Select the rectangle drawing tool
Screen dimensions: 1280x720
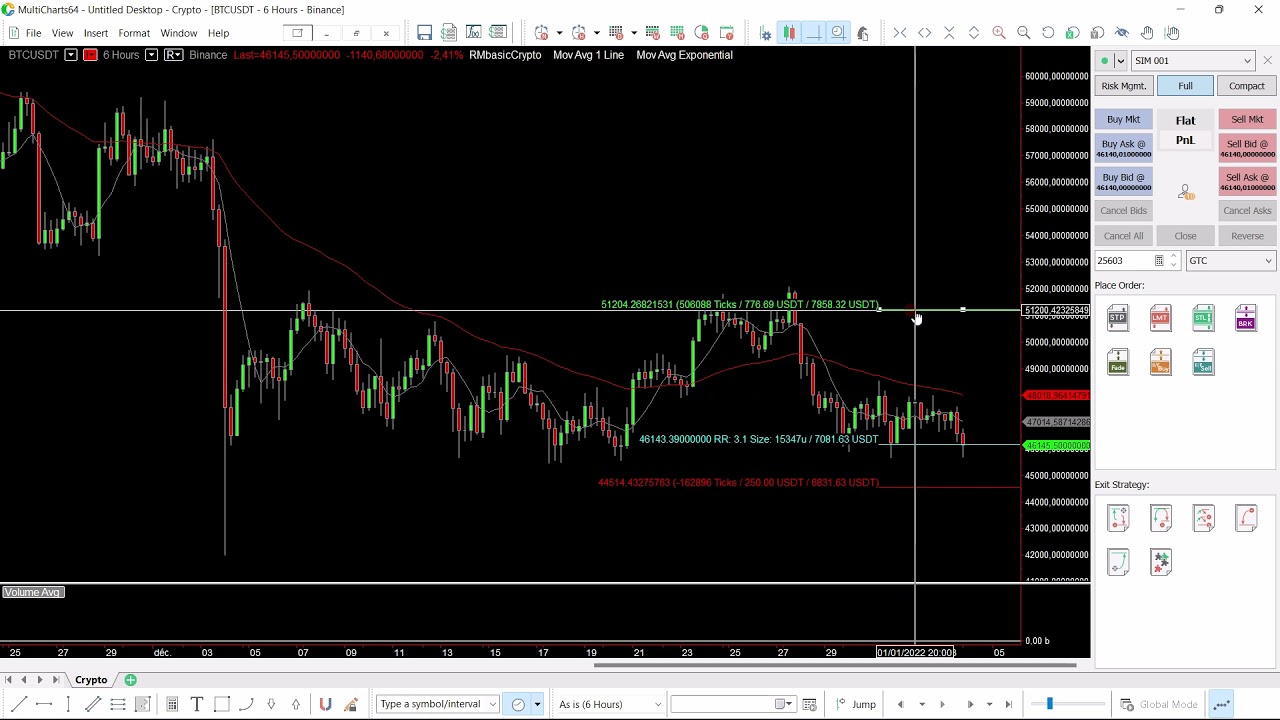point(221,704)
